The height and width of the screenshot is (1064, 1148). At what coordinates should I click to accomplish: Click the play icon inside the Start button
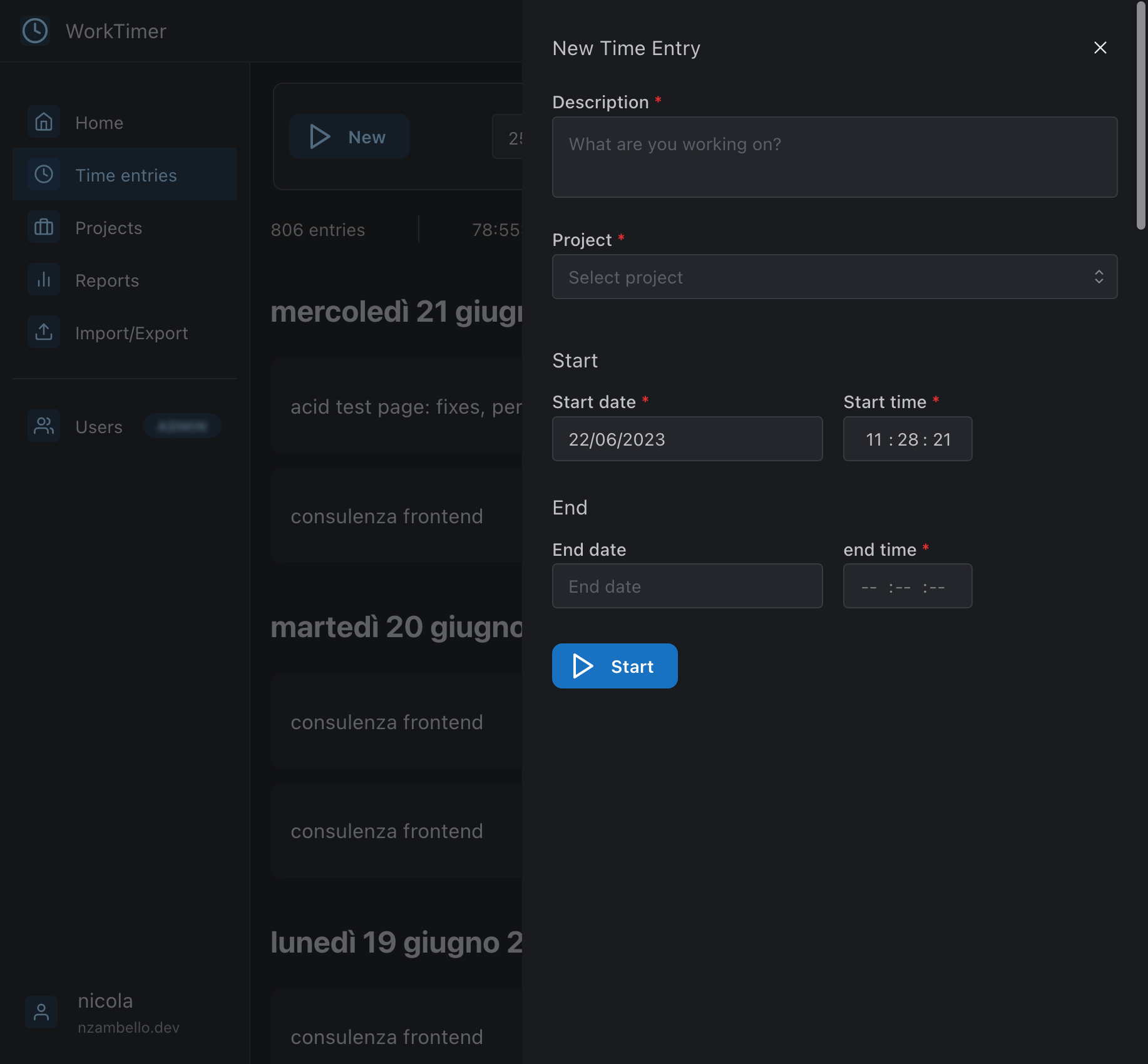(x=583, y=666)
